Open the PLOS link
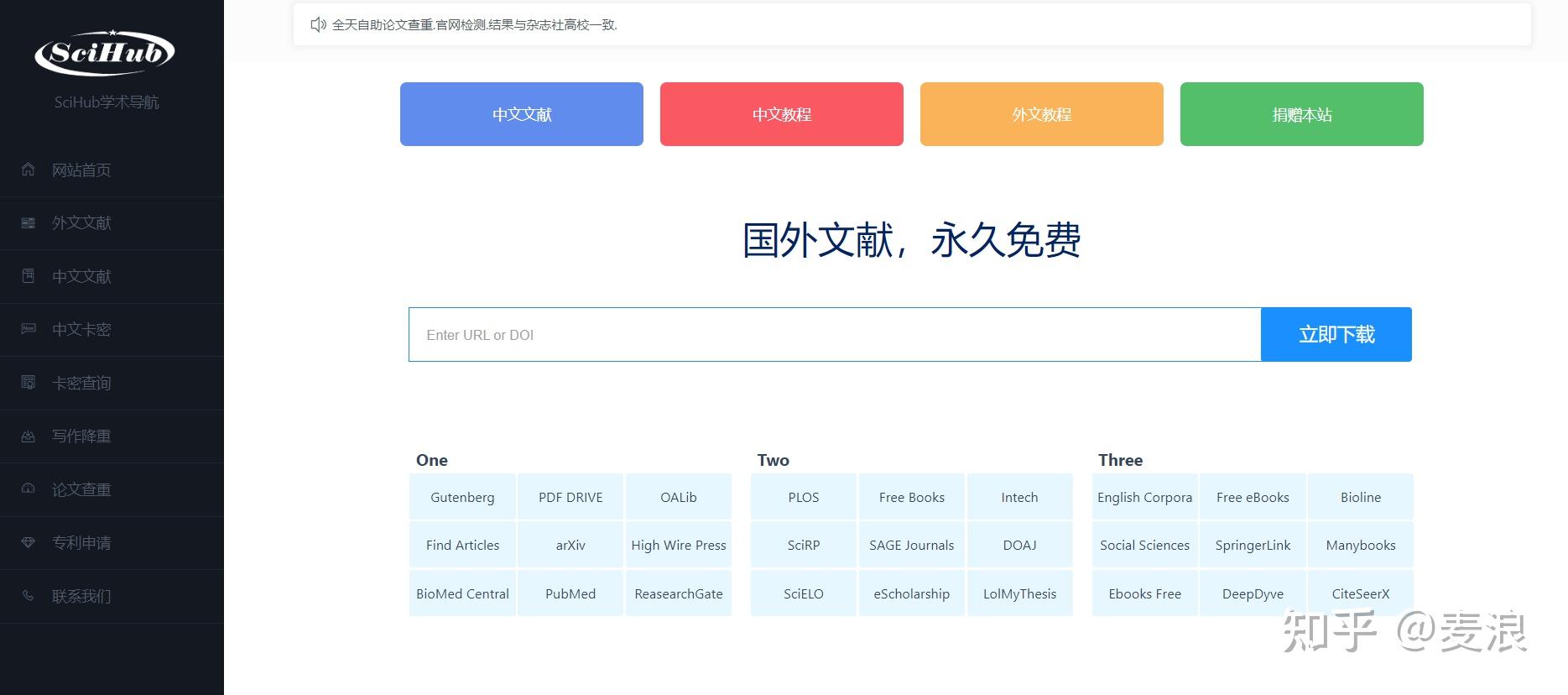 click(x=804, y=497)
